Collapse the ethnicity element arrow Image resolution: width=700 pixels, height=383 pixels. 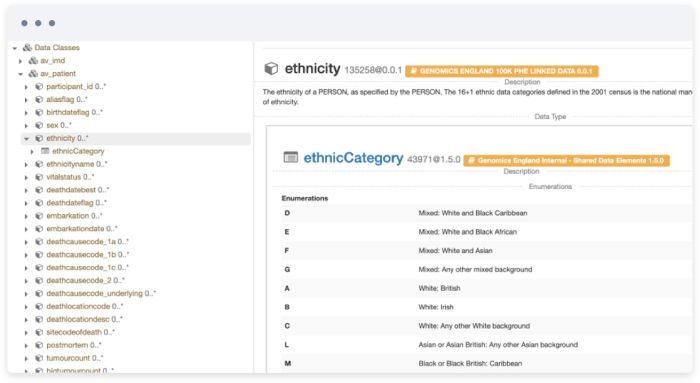pyautogui.click(x=26, y=139)
